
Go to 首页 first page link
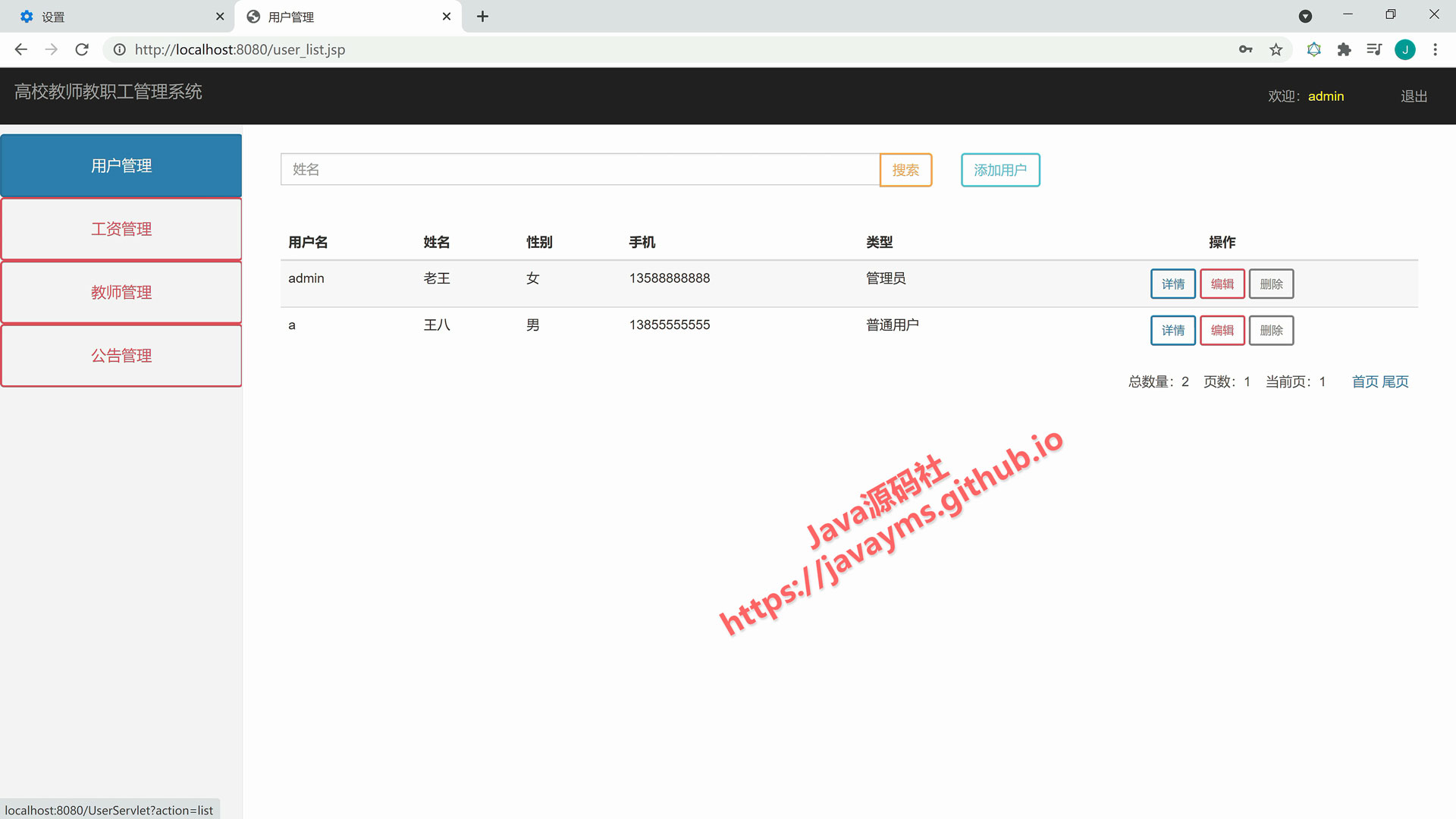pyautogui.click(x=1365, y=381)
